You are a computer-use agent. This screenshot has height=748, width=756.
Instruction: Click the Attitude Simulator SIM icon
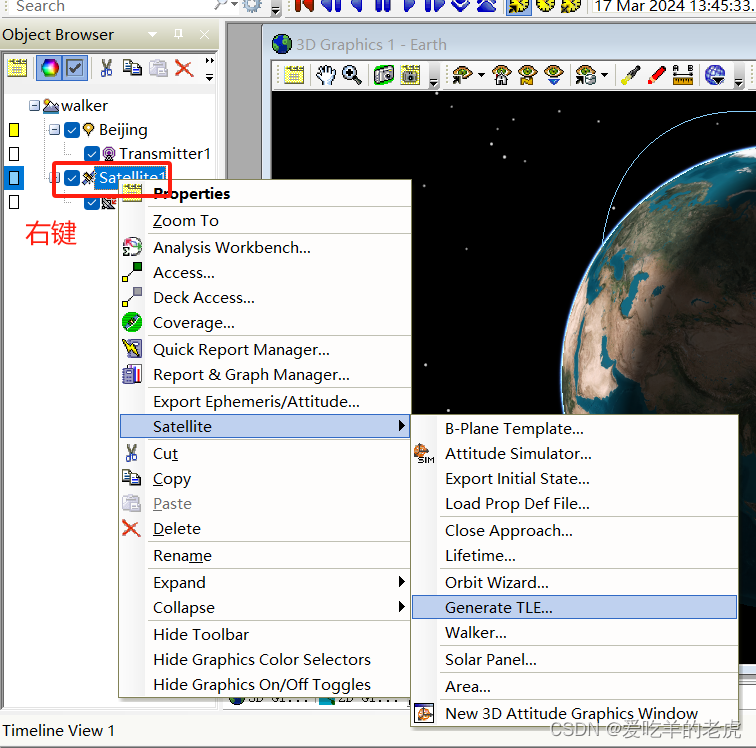click(x=424, y=453)
